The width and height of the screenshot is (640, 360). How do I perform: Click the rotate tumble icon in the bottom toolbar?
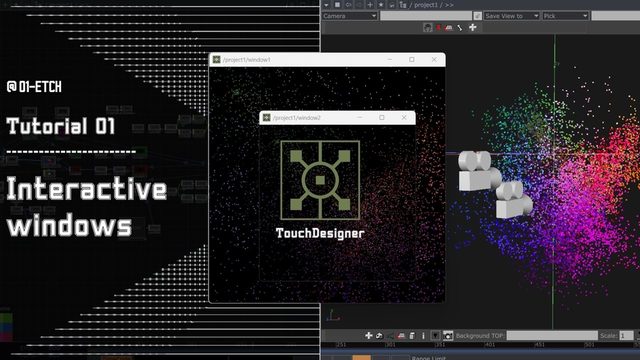coord(379,336)
